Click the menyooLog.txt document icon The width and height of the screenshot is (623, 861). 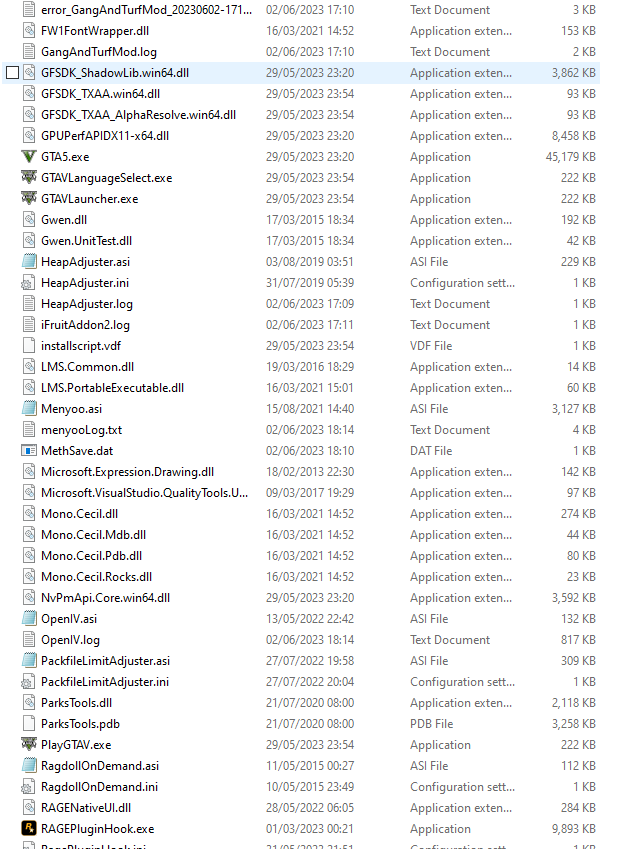coord(29,430)
